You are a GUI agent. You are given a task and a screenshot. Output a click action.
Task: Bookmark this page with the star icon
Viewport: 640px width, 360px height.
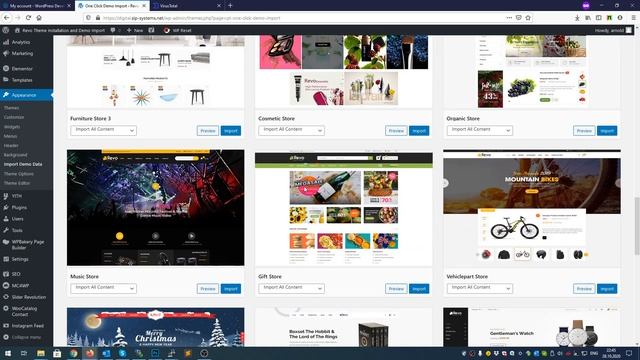528,18
